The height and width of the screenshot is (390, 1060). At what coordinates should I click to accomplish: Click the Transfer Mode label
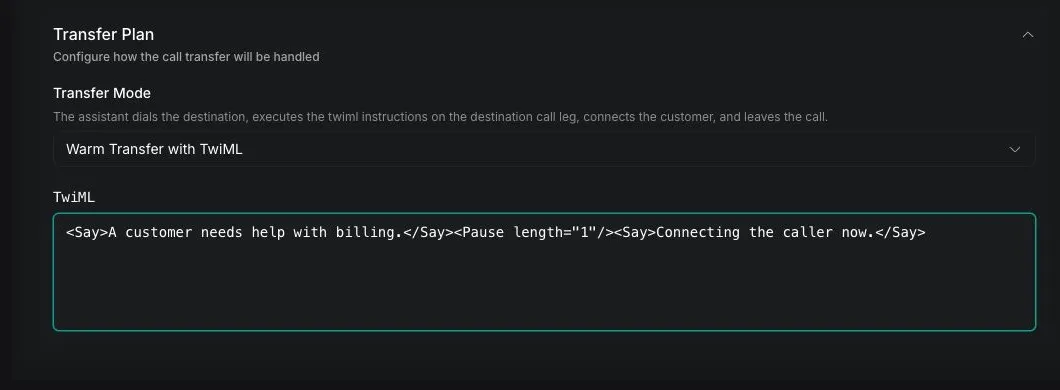102,93
